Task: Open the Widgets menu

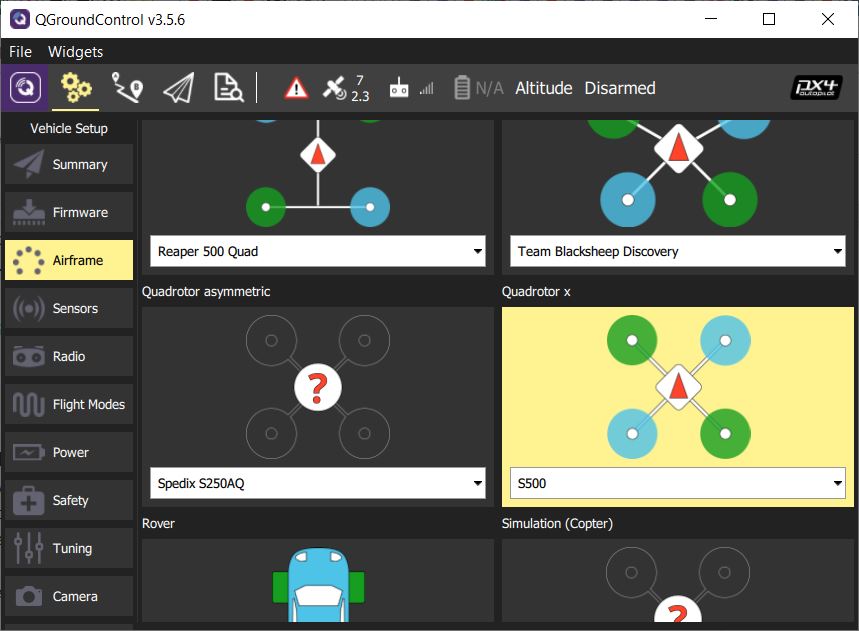Action: 76,51
